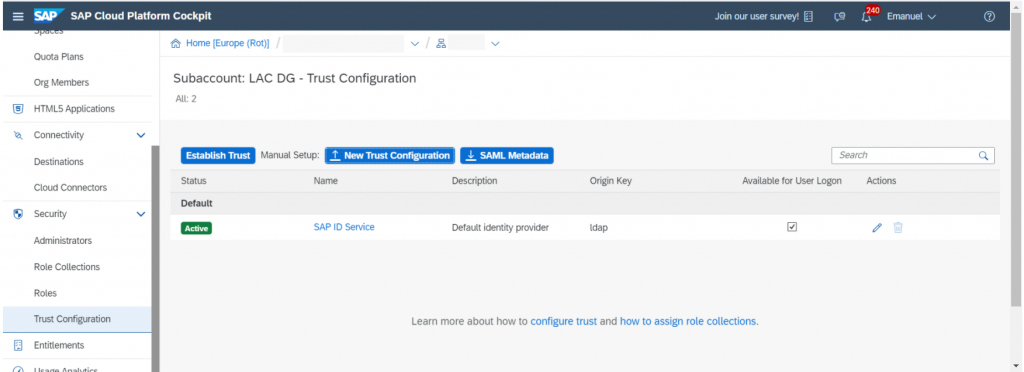Click the subaccount hierarchy icon
Screen dimensions: 1024x372
tap(441, 44)
